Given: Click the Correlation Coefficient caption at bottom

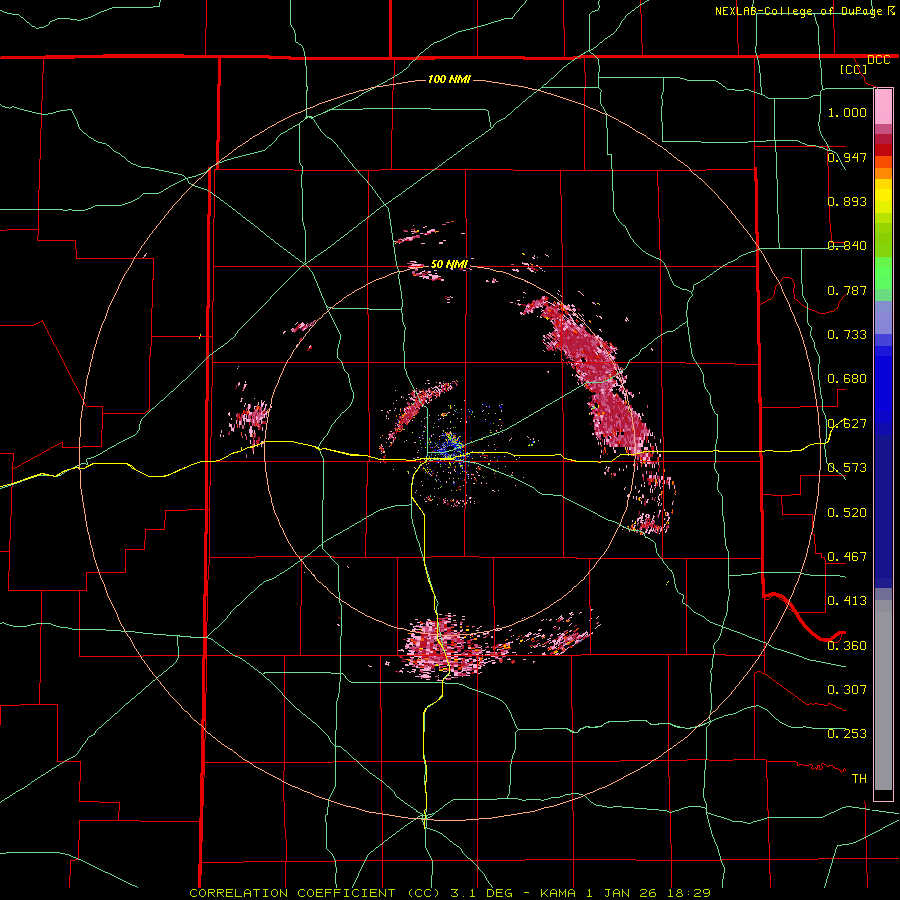Looking at the screenshot, I should tap(450, 893).
